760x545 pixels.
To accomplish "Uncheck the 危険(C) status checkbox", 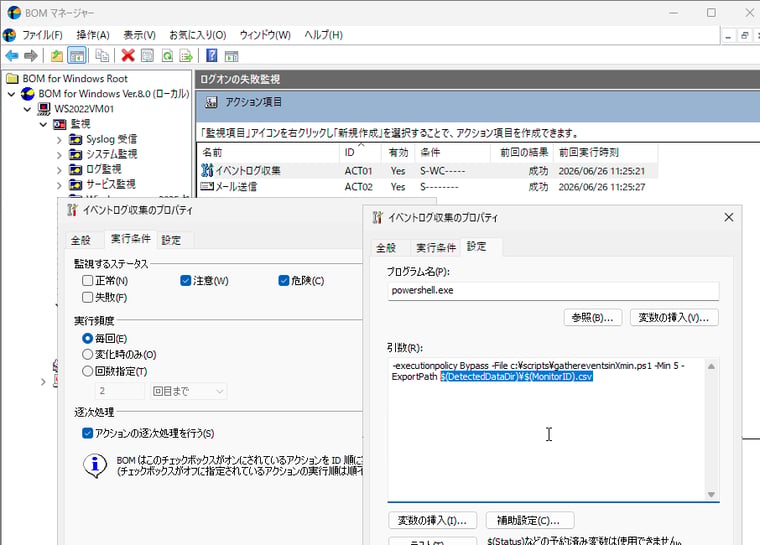I will click(284, 281).
